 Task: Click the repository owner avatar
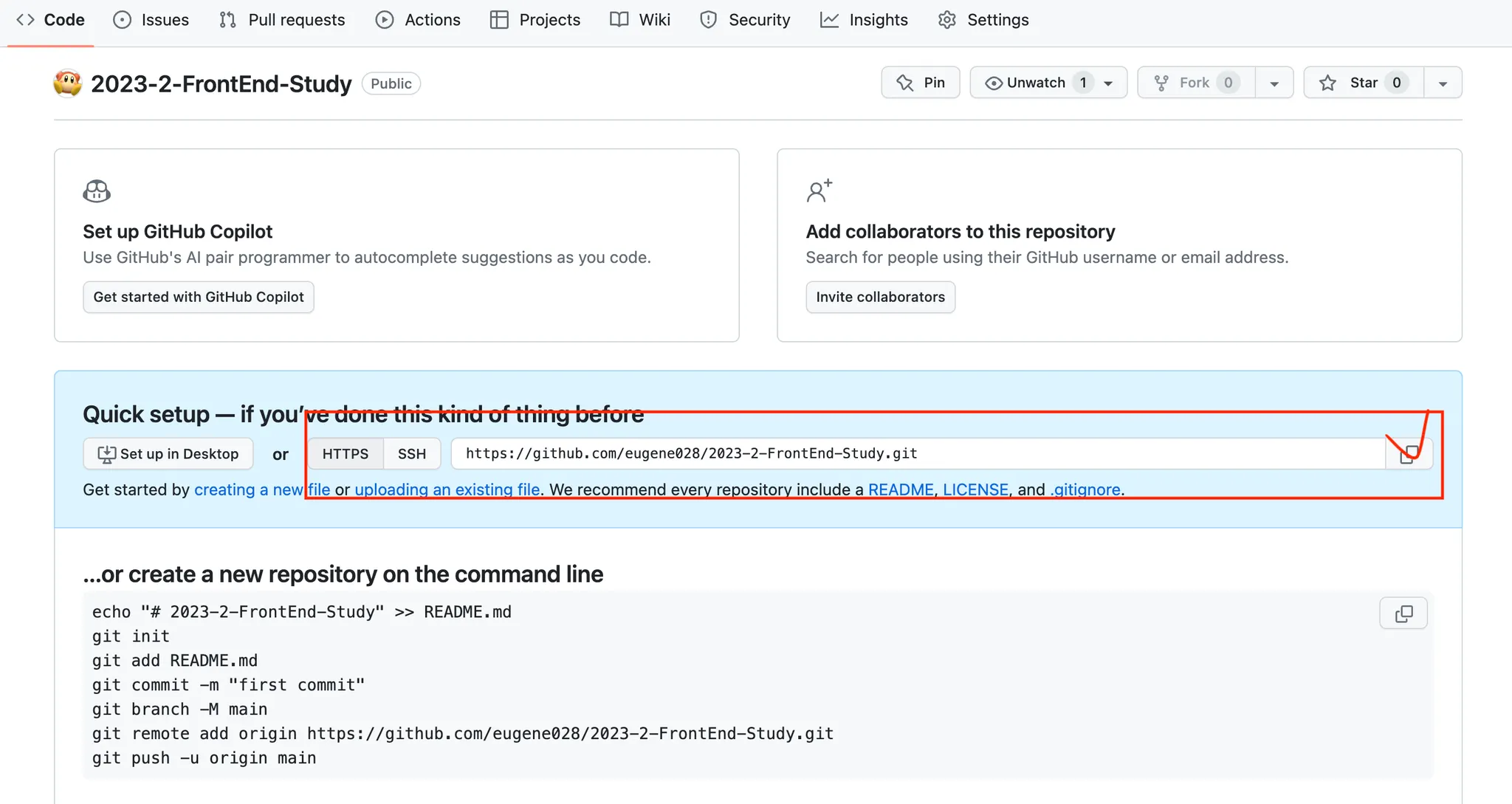pos(68,83)
